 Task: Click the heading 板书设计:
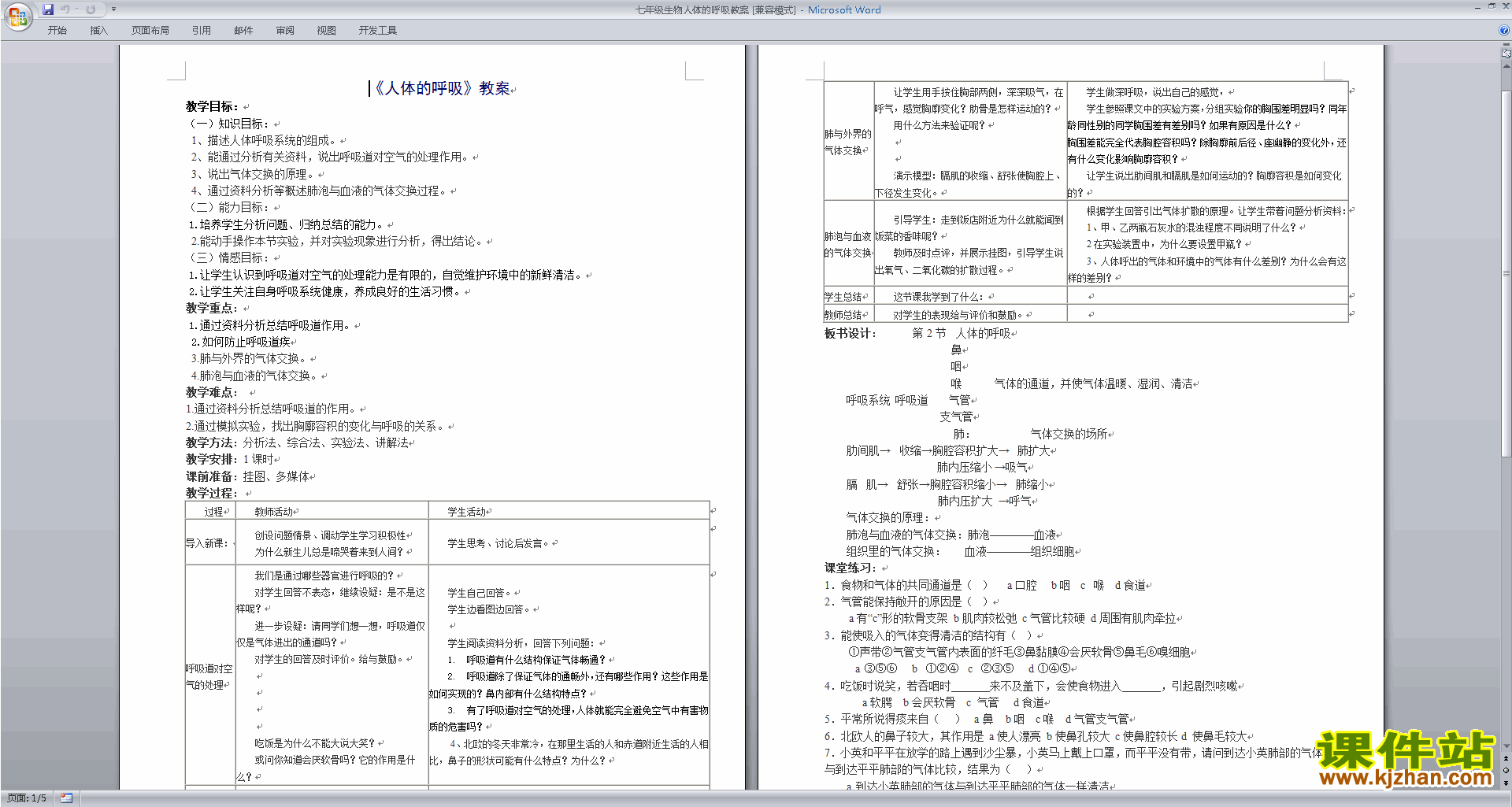click(850, 333)
